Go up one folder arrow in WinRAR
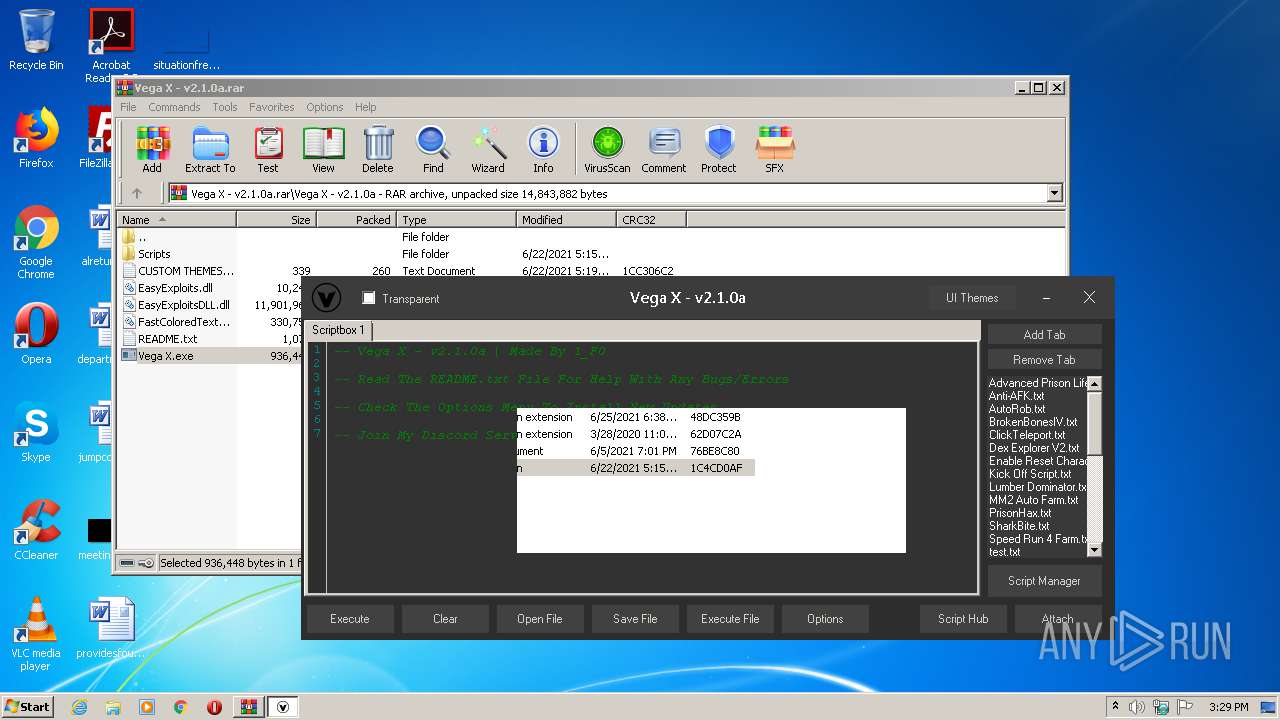The height and width of the screenshot is (720, 1280). coord(137,194)
